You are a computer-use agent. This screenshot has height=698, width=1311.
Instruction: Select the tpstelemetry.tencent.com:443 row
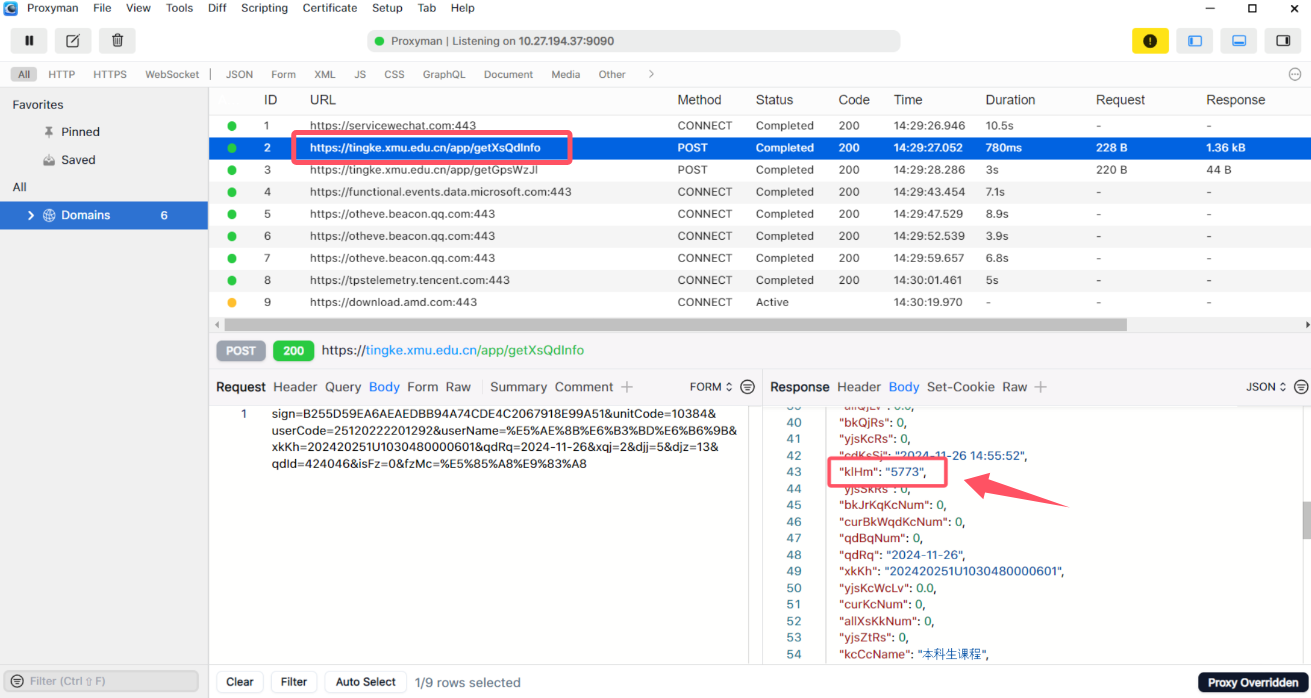click(x=760, y=280)
